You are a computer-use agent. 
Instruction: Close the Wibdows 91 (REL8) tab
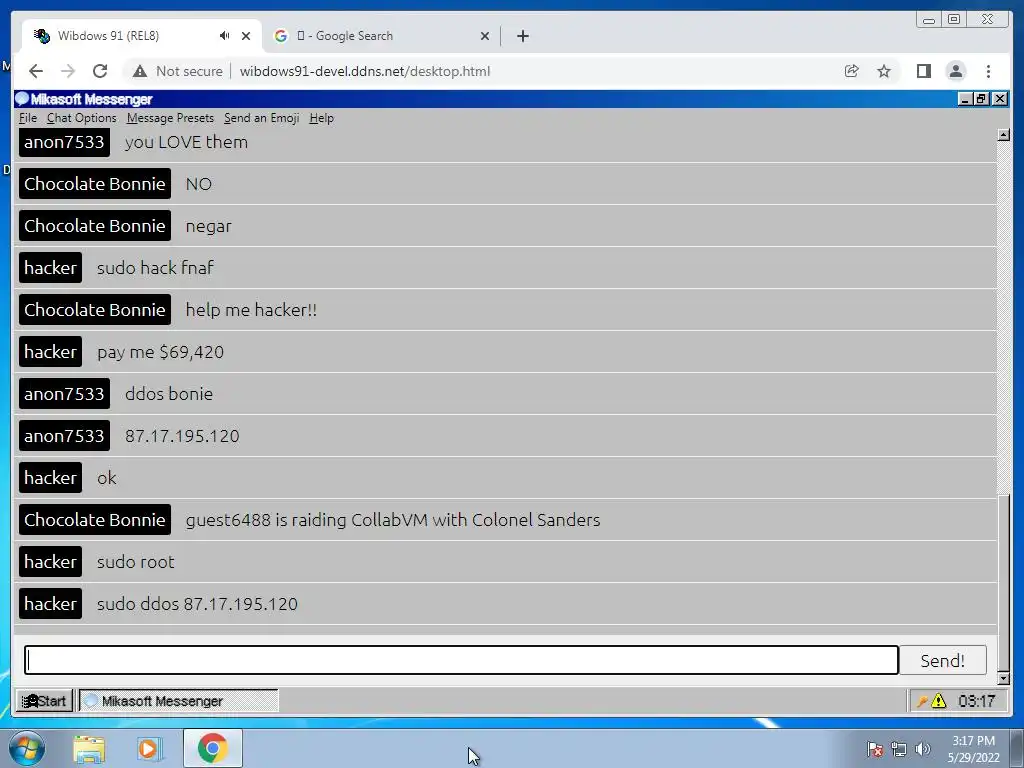tap(246, 36)
